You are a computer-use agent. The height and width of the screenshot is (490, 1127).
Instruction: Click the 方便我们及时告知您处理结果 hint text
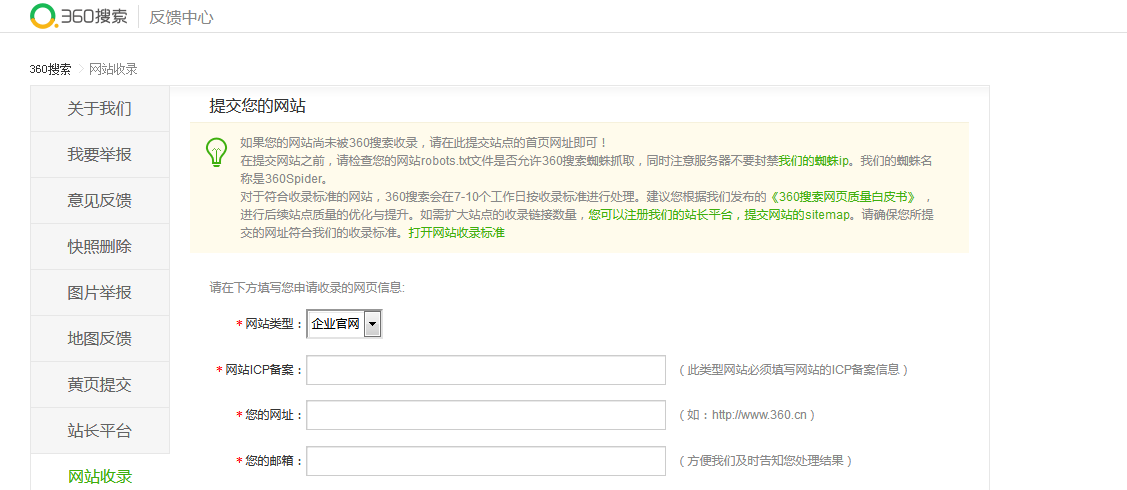(x=765, y=461)
